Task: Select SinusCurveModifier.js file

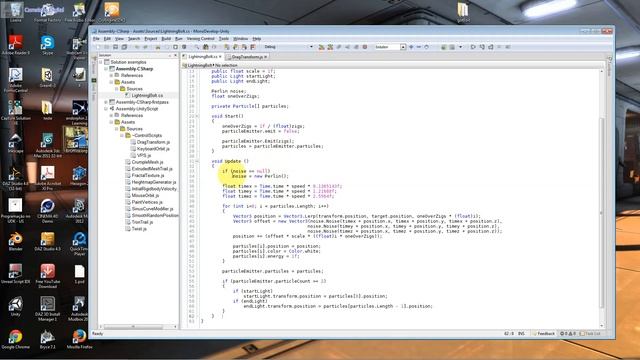Action: 153,209
